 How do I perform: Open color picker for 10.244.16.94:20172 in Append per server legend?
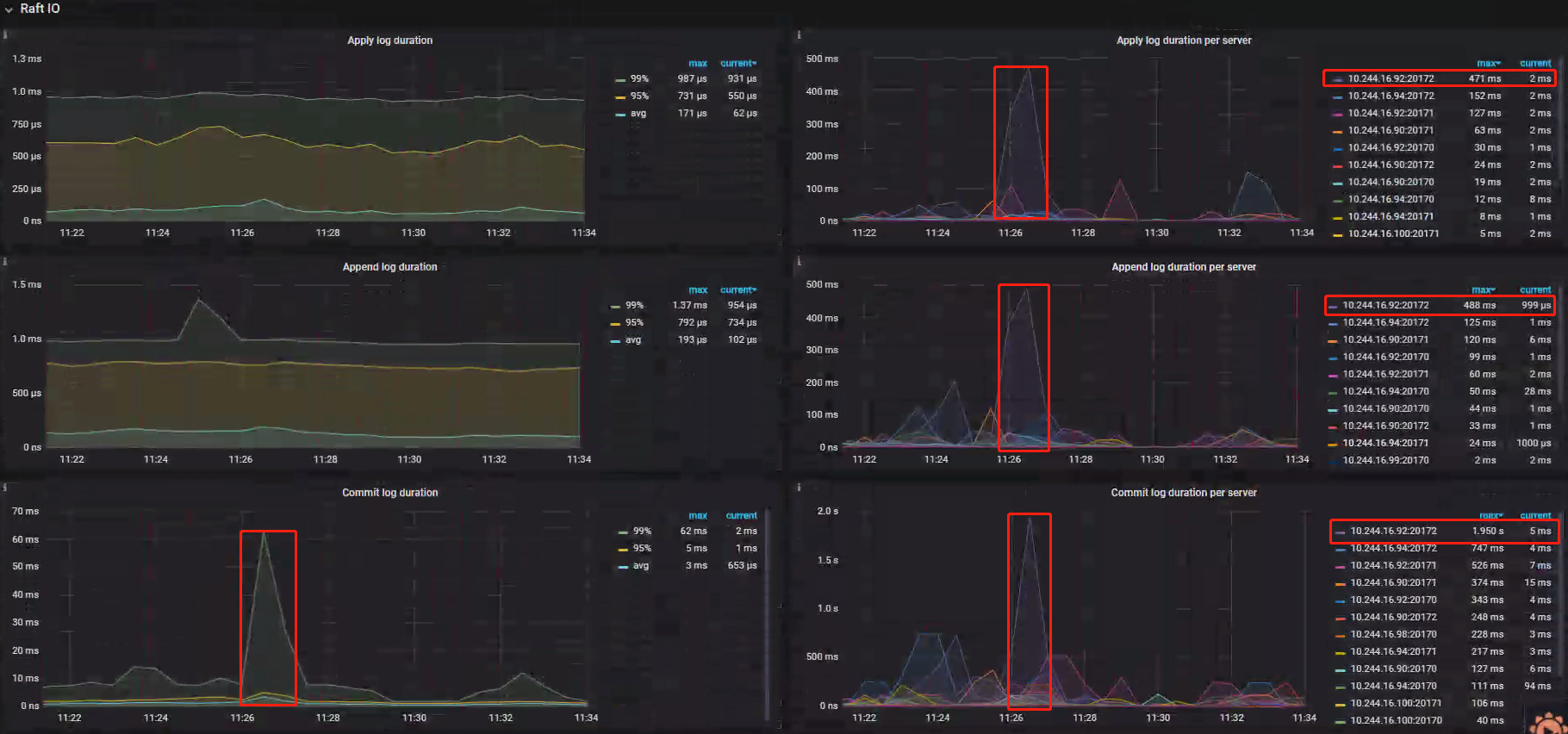coord(1333,323)
